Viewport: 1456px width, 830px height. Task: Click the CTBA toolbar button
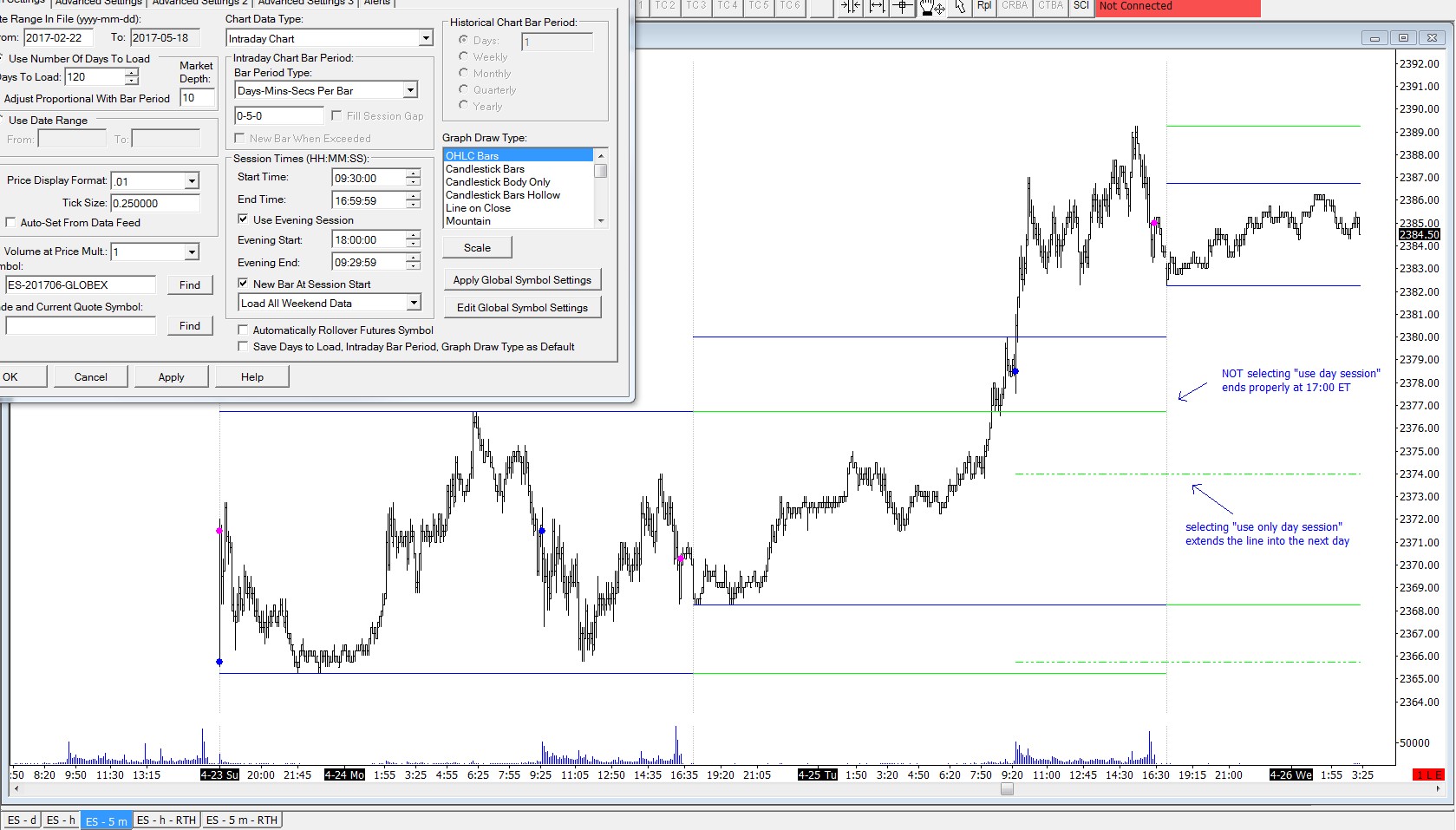click(x=1050, y=6)
